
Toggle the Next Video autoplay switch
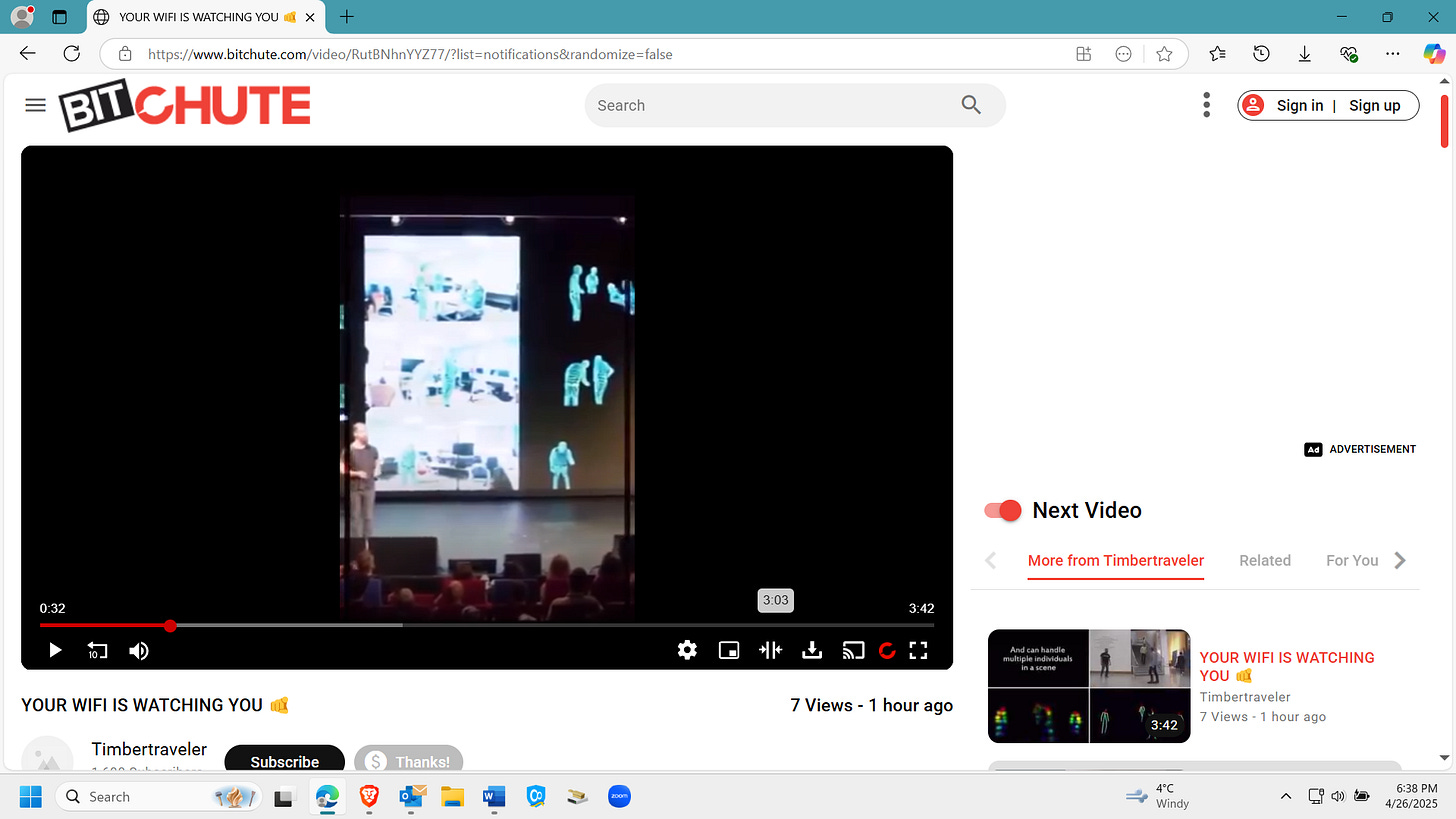pyautogui.click(x=1003, y=511)
